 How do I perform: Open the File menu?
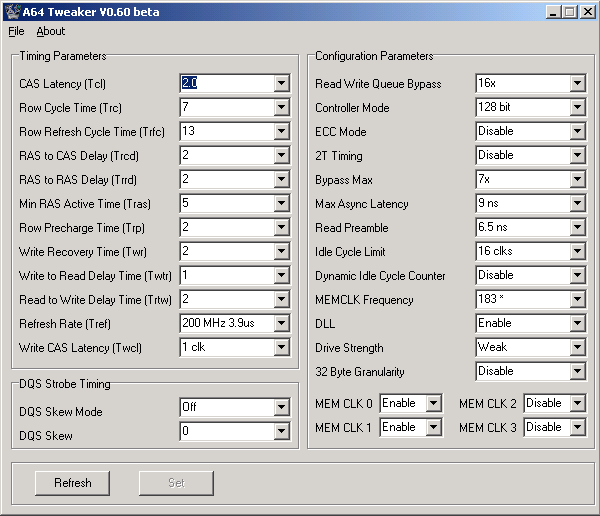(16, 31)
